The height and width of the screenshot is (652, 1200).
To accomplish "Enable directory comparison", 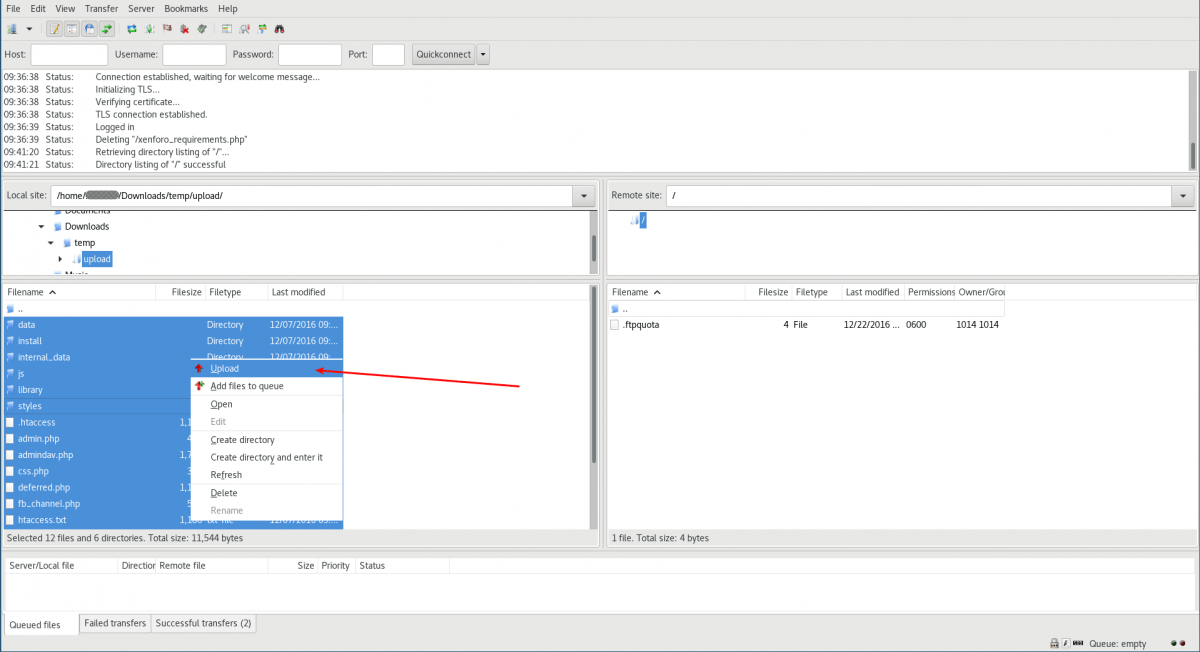I will 227,28.
